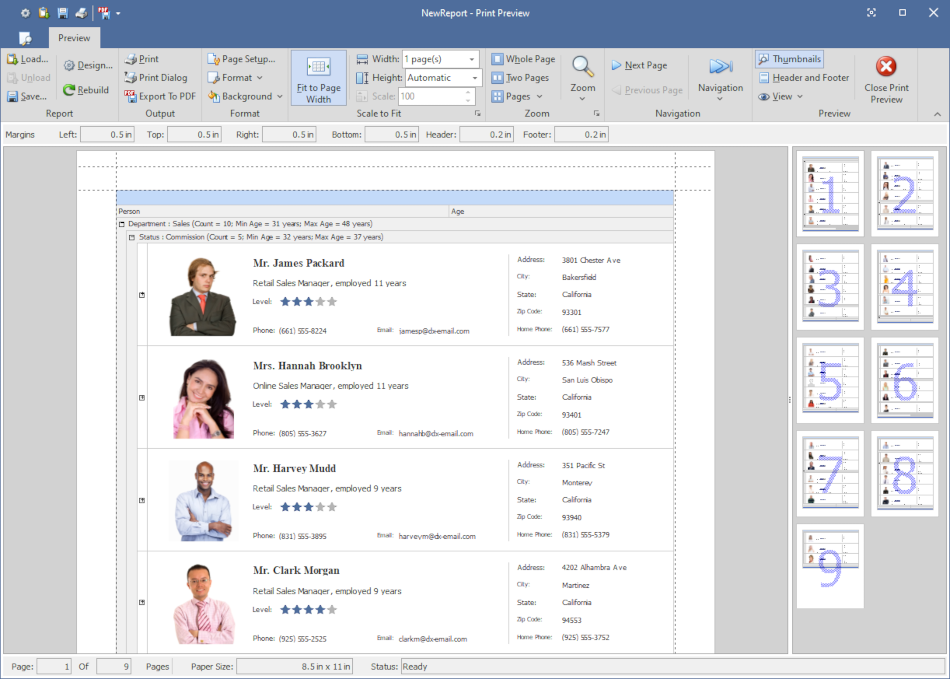Switch to the Preview ribbon tab
Image resolution: width=950 pixels, height=679 pixels.
(x=74, y=37)
